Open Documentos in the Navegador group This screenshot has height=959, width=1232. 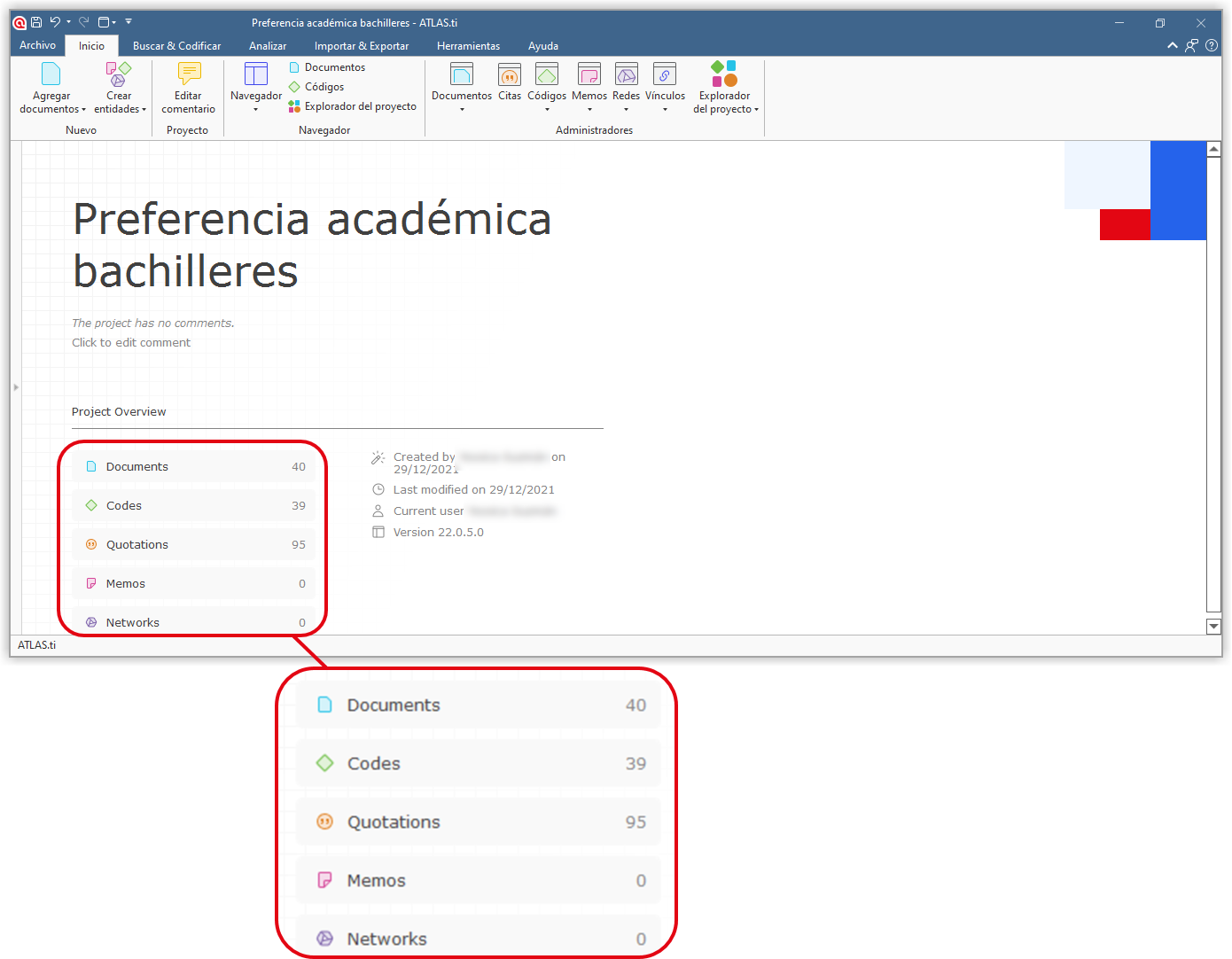(327, 67)
